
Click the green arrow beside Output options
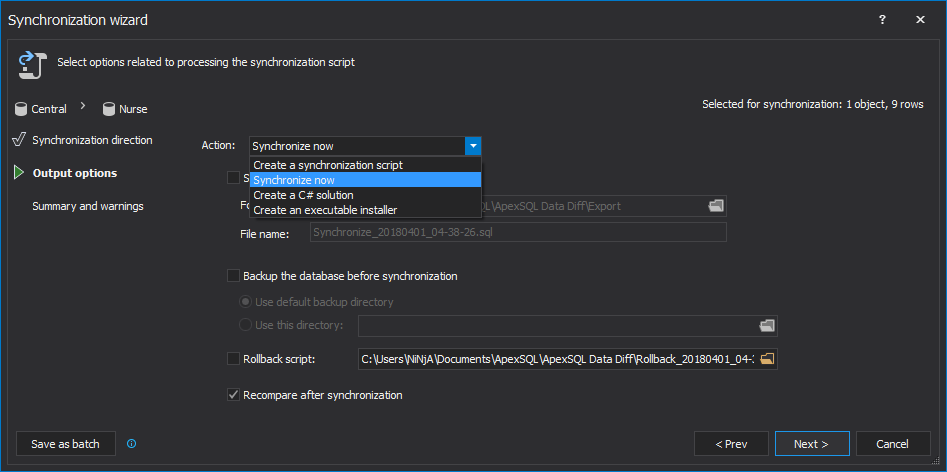point(19,173)
